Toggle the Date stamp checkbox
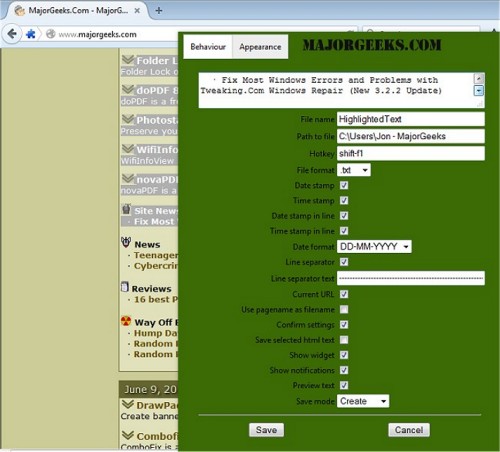The image size is (500, 452). click(x=344, y=185)
